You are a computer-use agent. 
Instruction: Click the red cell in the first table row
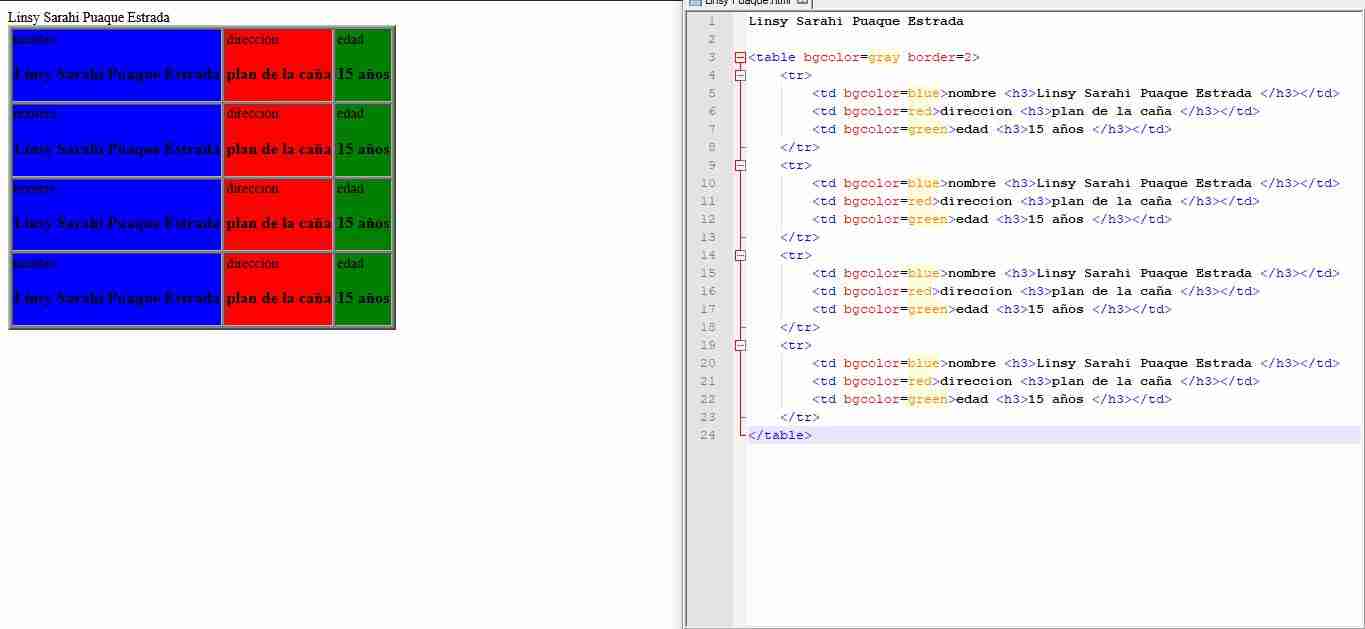pos(278,65)
